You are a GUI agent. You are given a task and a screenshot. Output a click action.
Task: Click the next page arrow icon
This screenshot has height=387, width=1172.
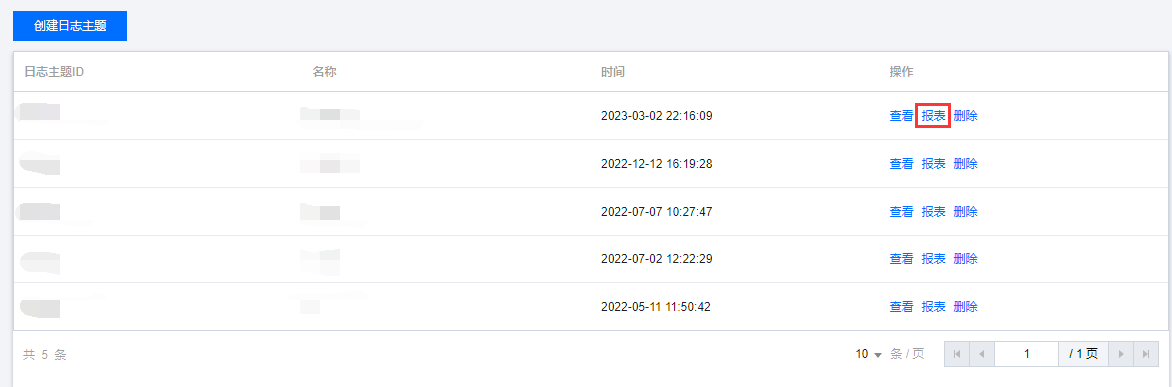pyautogui.click(x=1121, y=354)
